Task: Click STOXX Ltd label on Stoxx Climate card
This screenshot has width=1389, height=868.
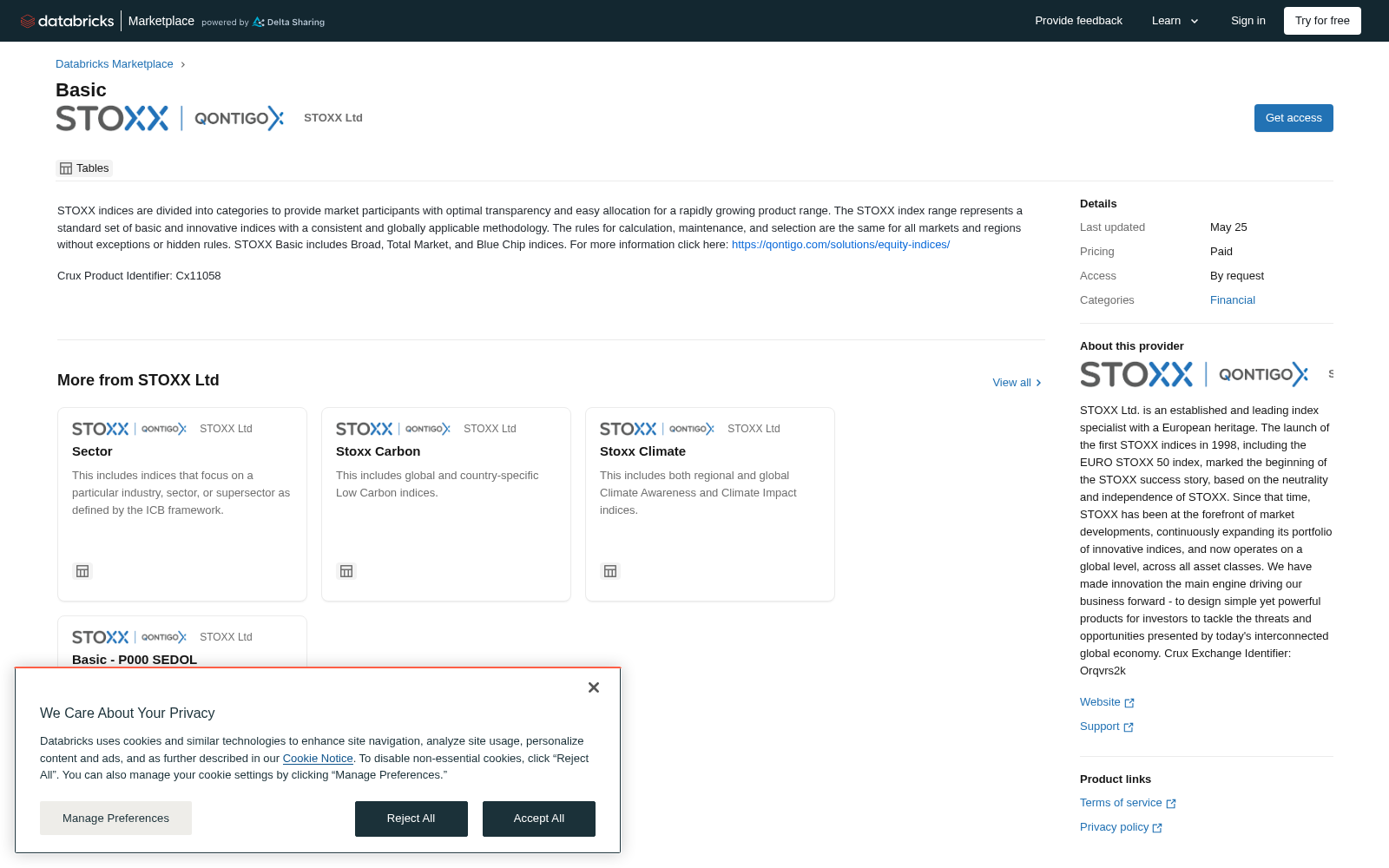Action: tap(754, 429)
